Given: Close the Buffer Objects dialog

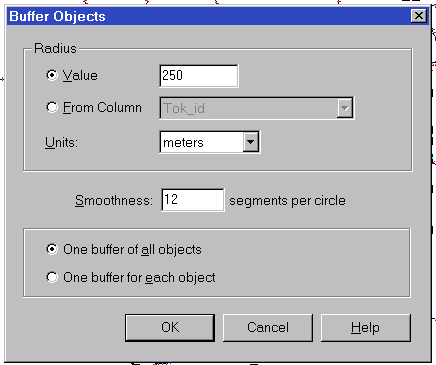Looking at the screenshot, I should coord(419,16).
